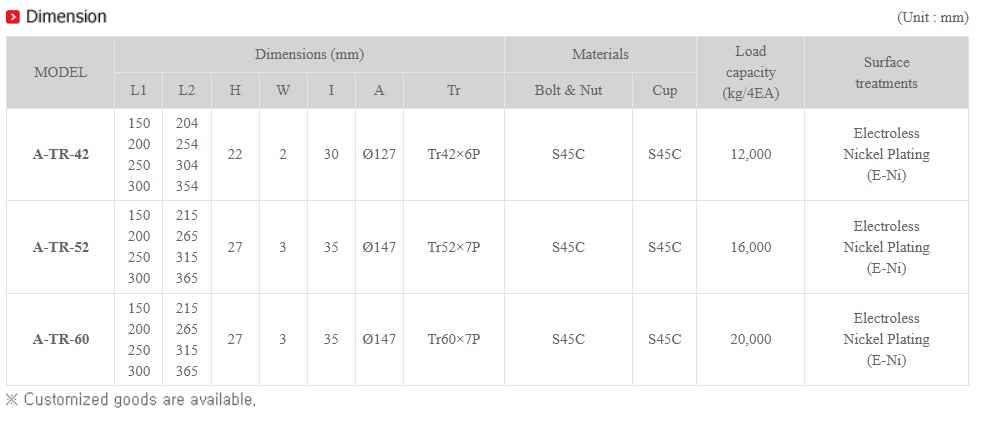Click the Ø127 value for A-TR-42
The width and height of the screenshot is (985, 430).
click(379, 154)
